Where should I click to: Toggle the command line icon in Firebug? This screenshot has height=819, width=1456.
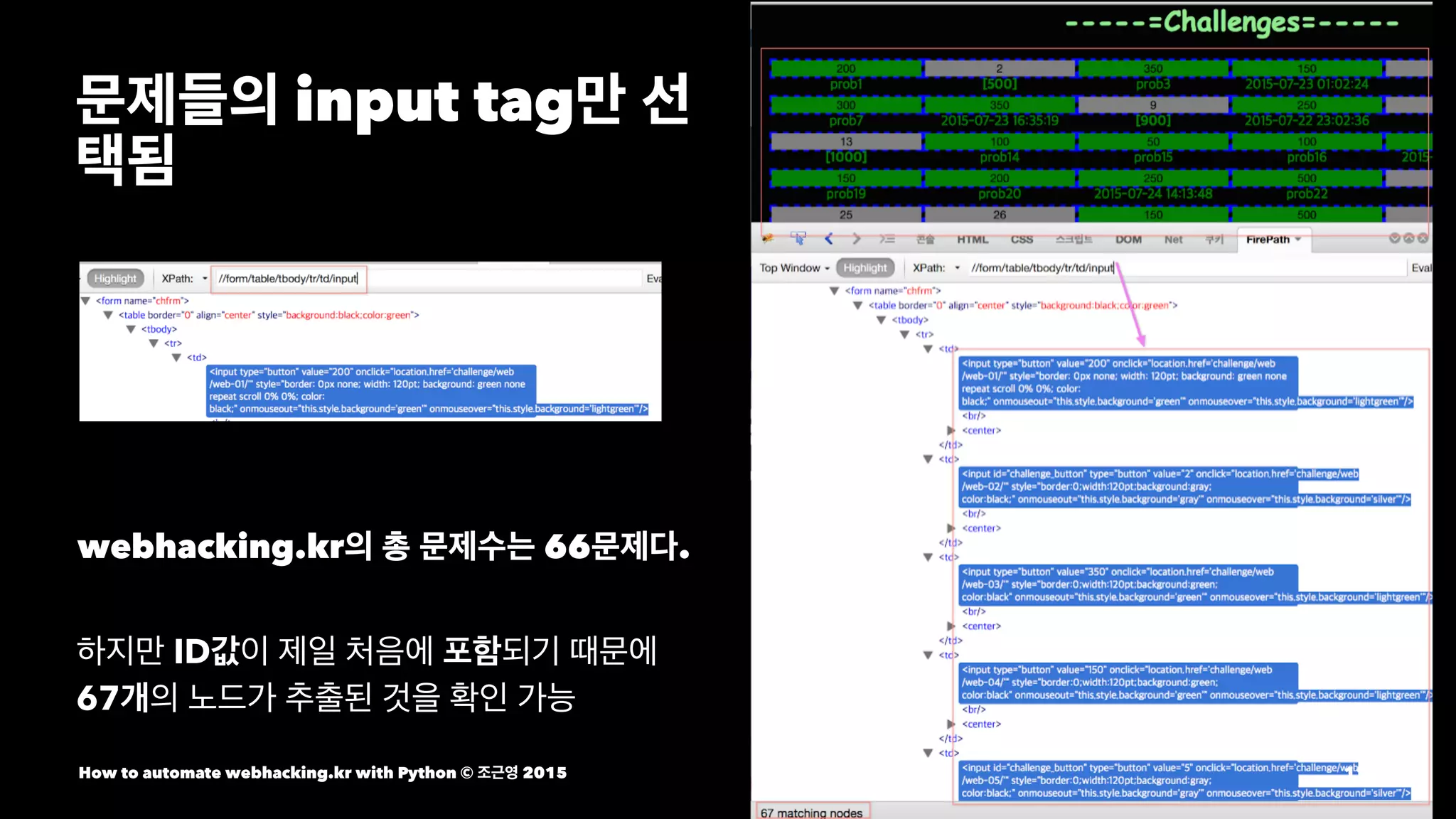pyautogui.click(x=887, y=239)
